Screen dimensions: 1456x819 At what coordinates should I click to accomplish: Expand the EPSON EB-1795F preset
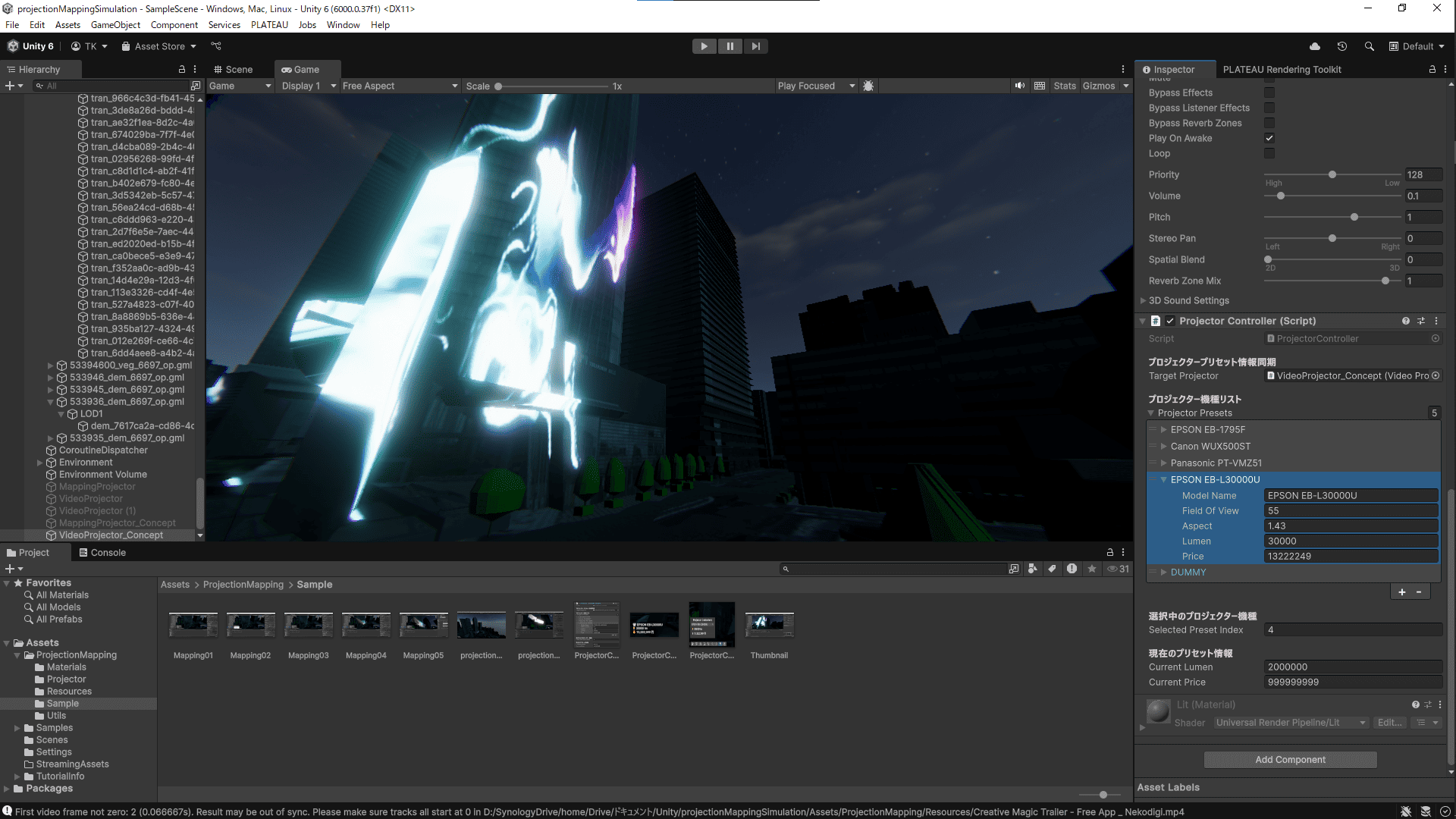[x=1163, y=429]
